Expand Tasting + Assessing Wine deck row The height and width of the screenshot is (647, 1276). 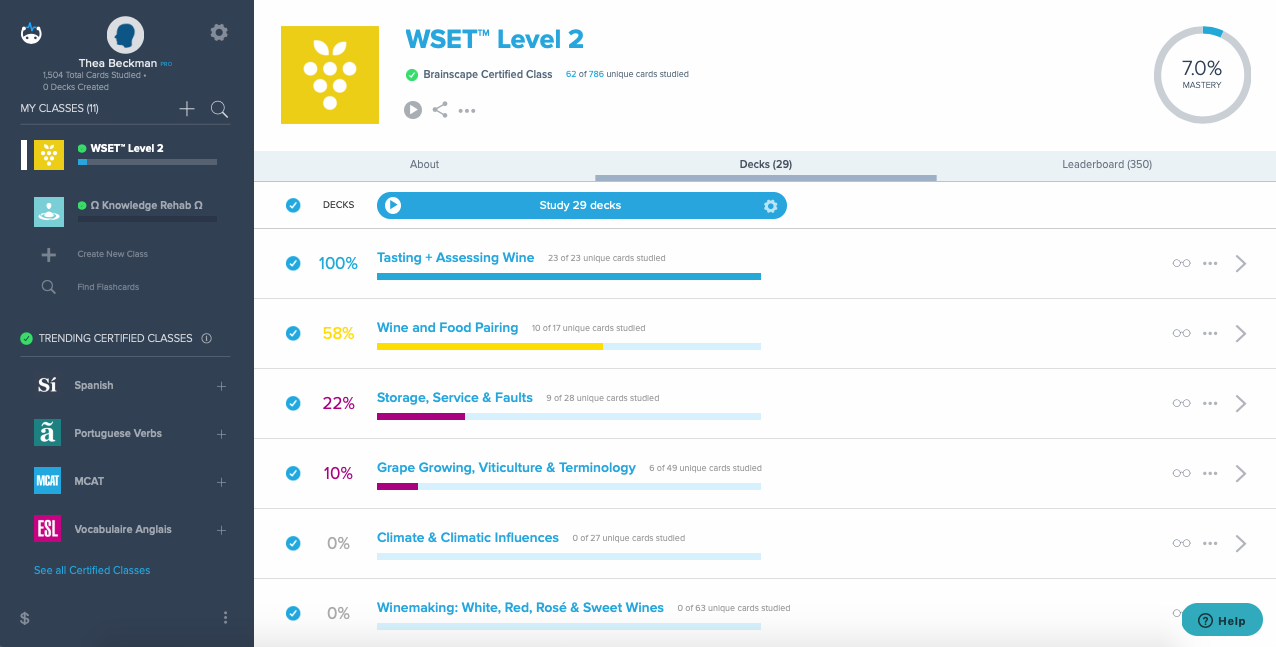point(1241,263)
